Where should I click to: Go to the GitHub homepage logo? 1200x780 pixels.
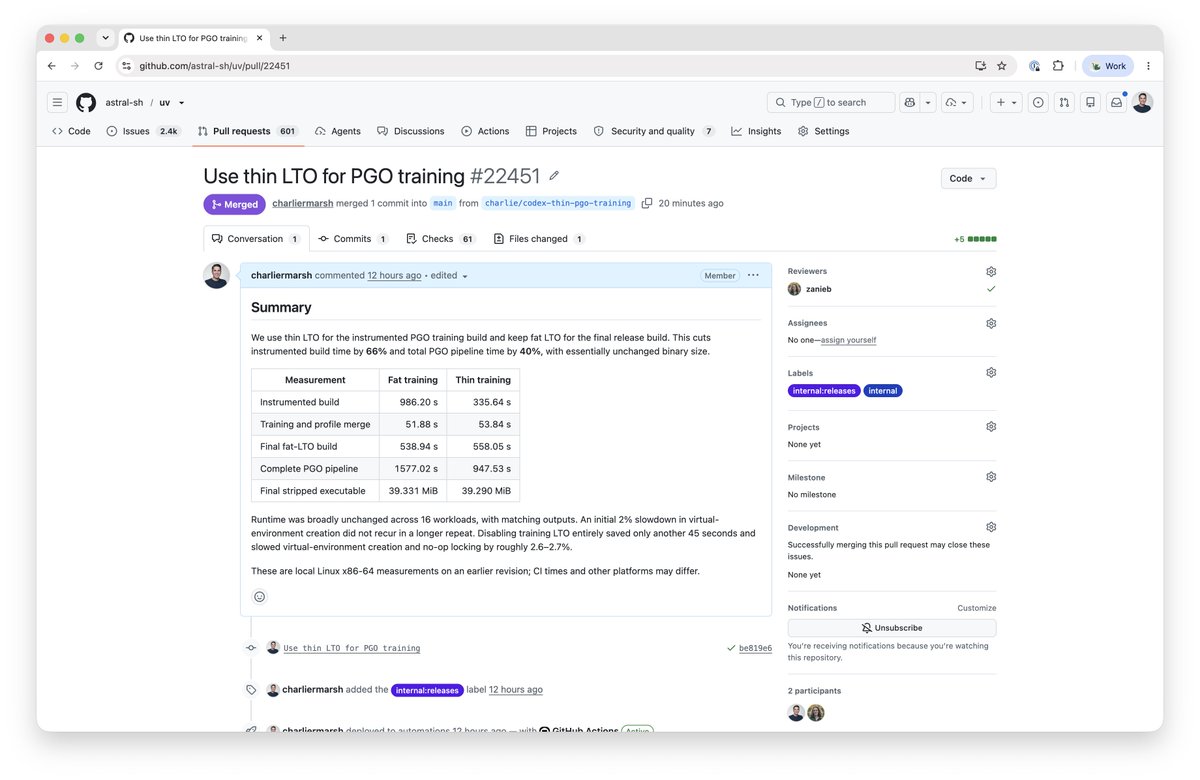tap(86, 102)
